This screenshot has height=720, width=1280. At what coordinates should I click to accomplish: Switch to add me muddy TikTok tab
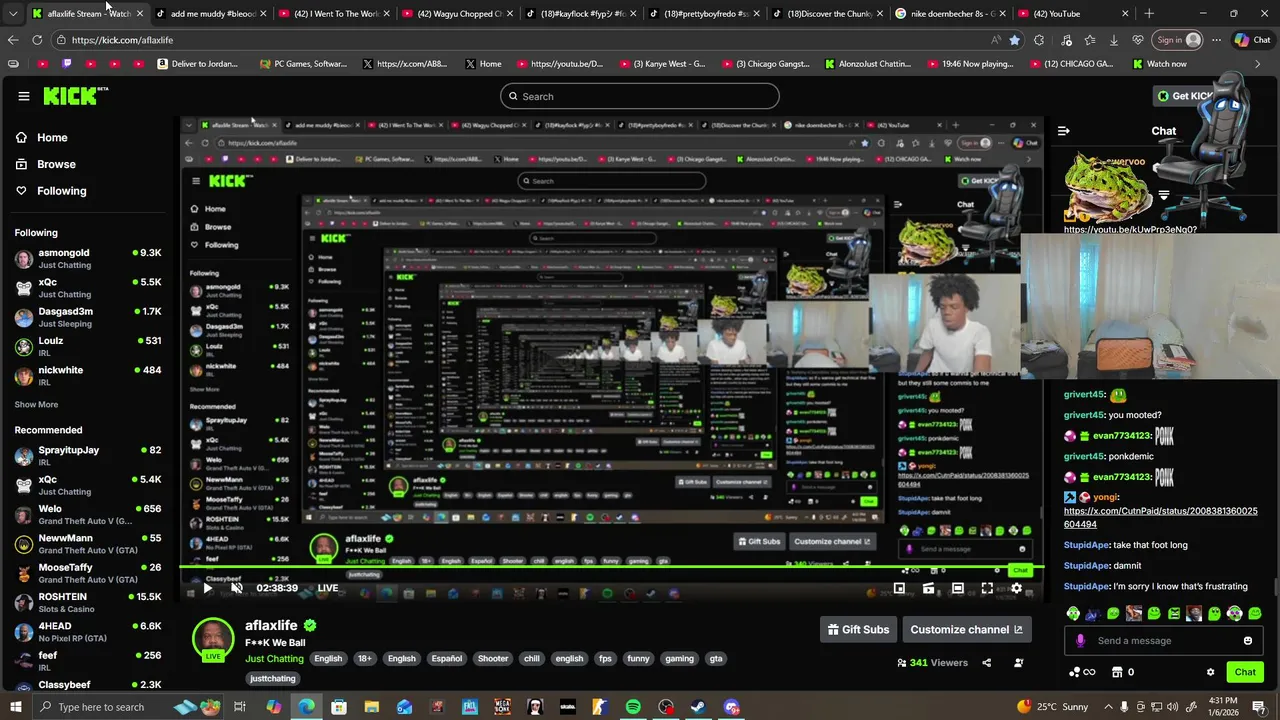212,14
